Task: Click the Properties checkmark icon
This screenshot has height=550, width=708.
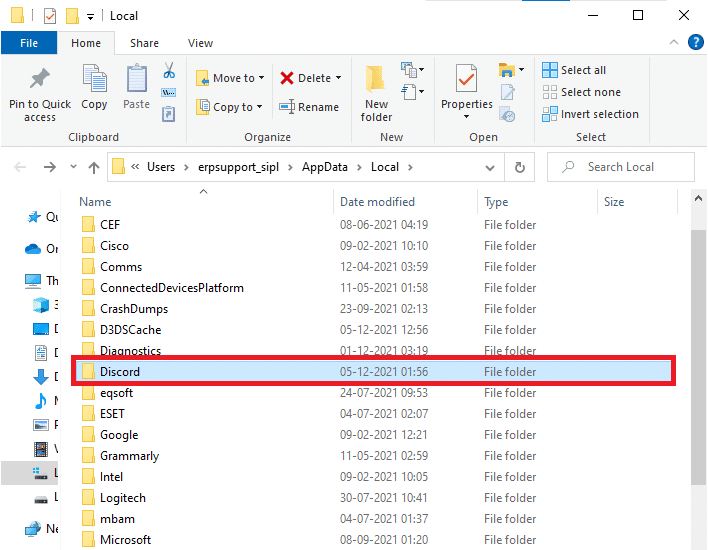Action: point(466,79)
